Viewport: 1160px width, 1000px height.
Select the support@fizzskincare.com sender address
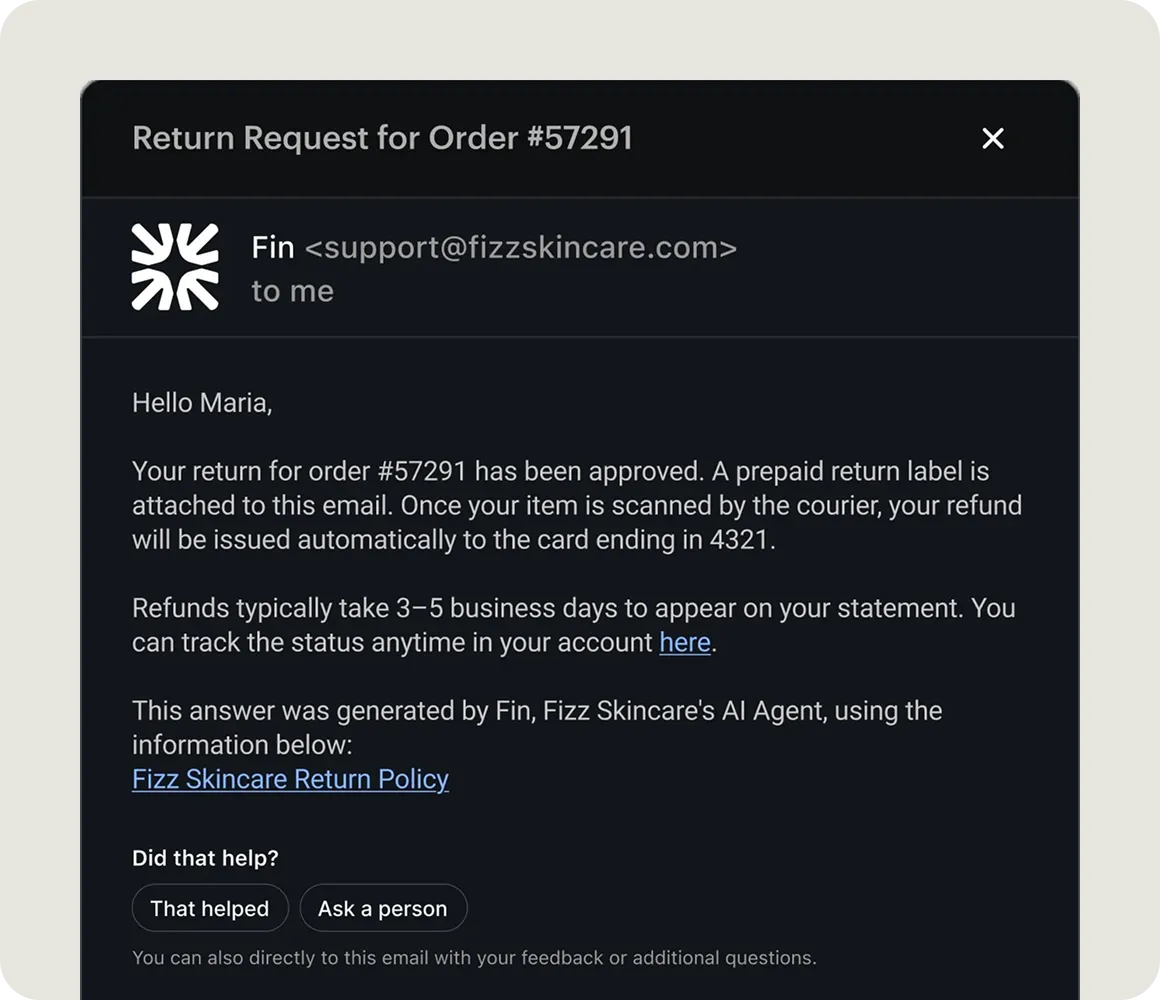pos(520,247)
